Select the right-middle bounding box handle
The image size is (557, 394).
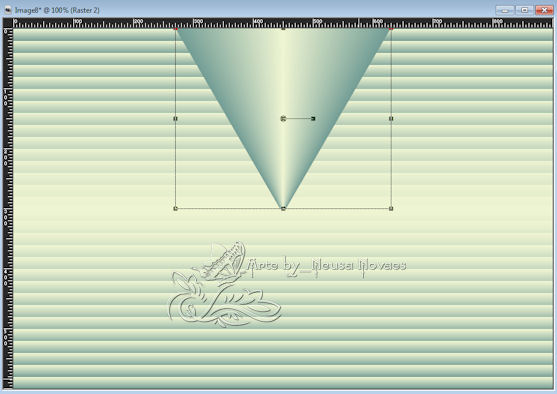click(x=391, y=118)
